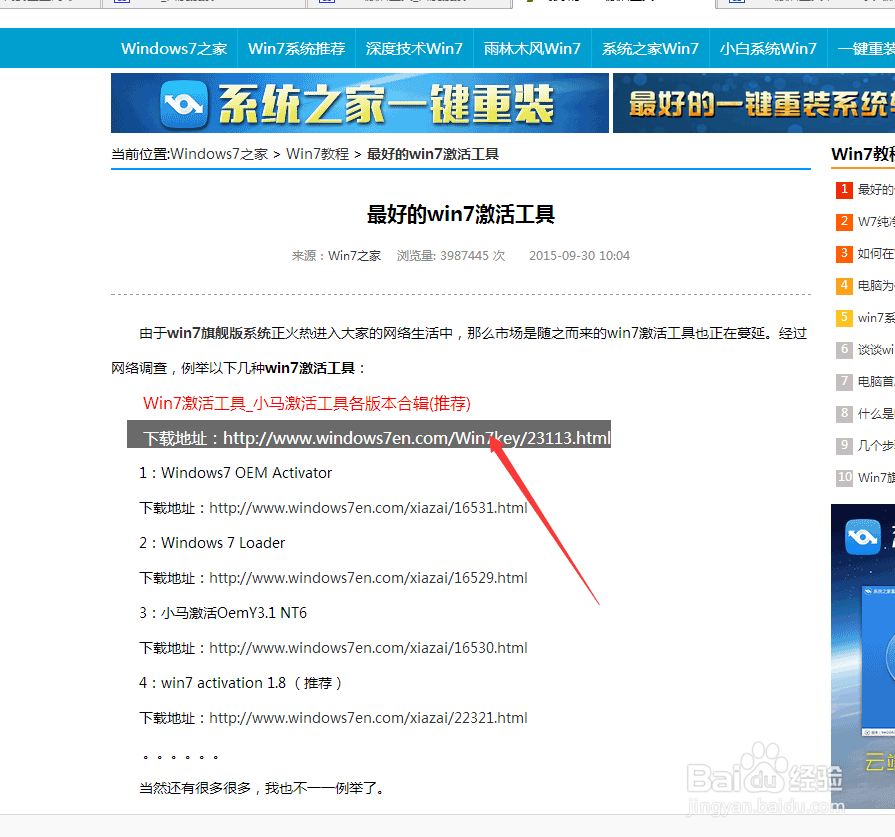
Task: Click the article title 最好的win7激活工具
Action: coord(461,215)
